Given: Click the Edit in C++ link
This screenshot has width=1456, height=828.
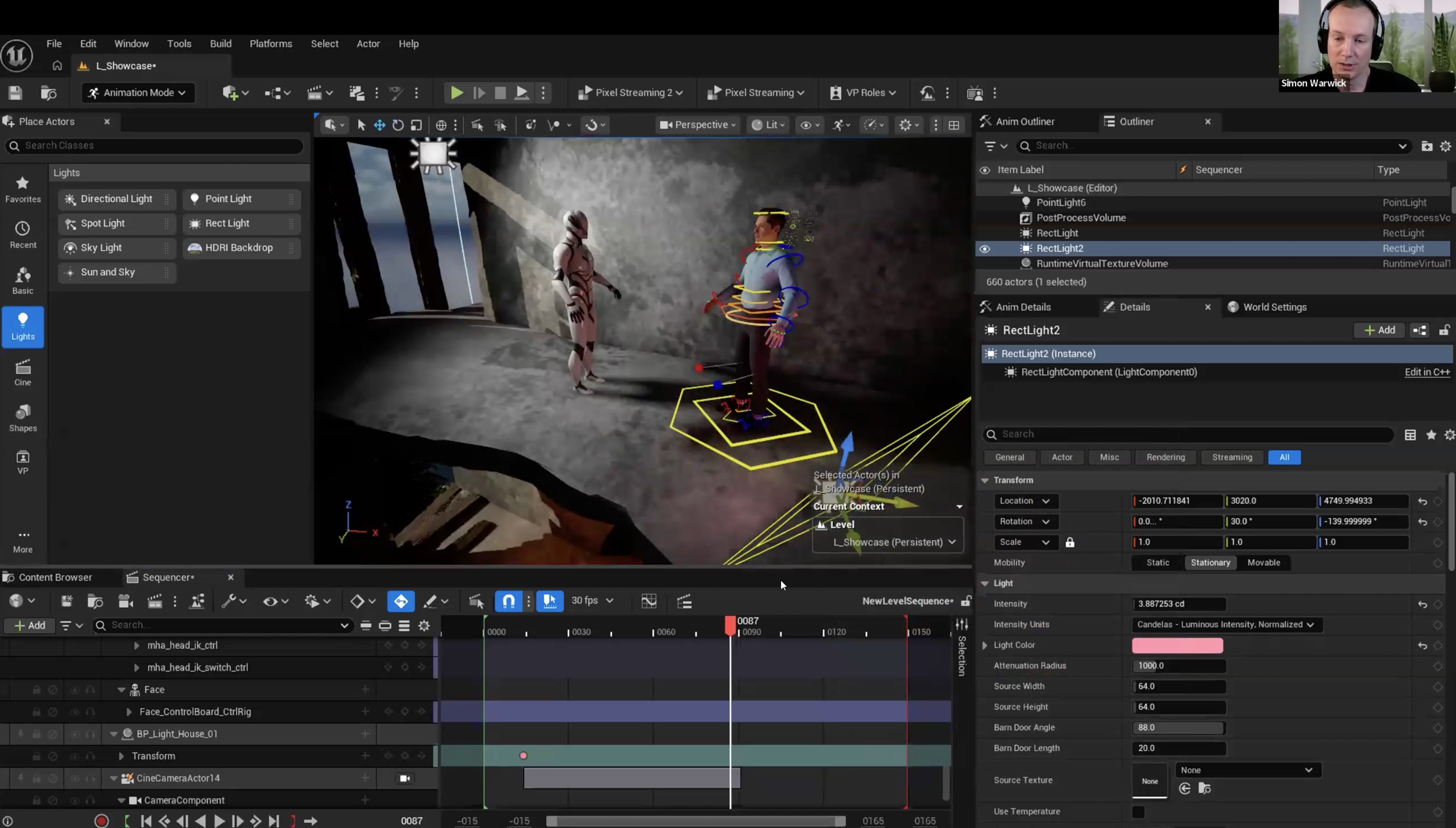Looking at the screenshot, I should (1427, 372).
